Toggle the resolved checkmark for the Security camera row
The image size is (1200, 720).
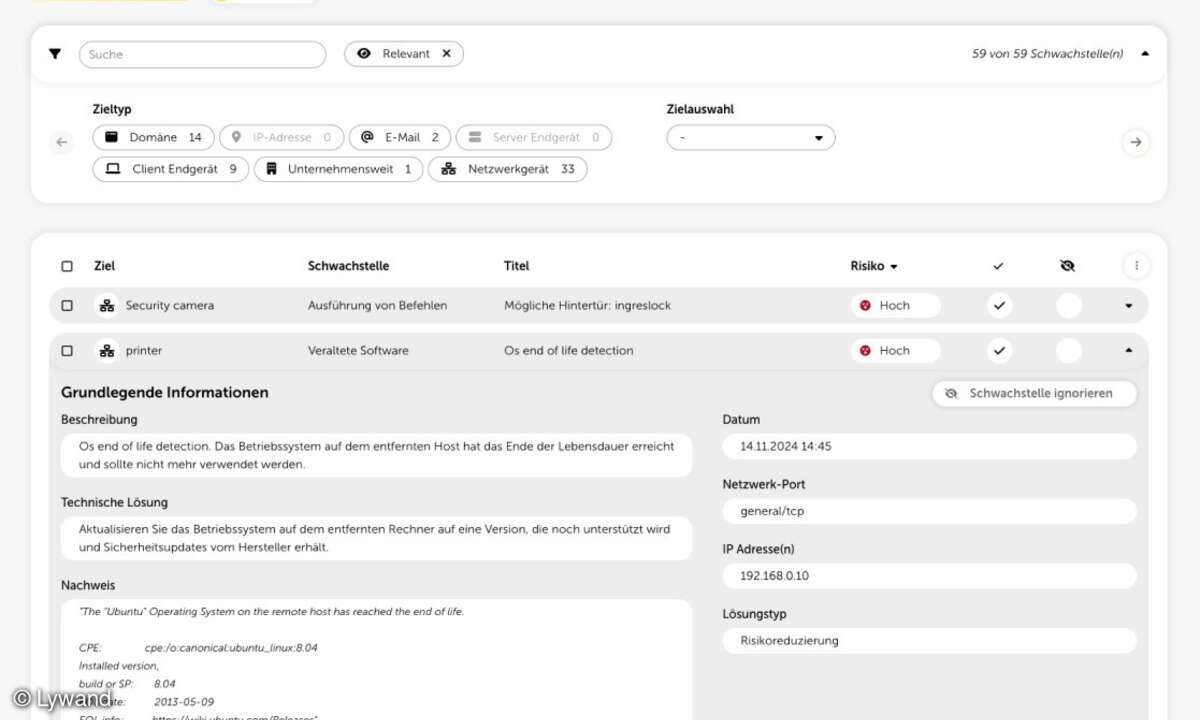(x=999, y=306)
